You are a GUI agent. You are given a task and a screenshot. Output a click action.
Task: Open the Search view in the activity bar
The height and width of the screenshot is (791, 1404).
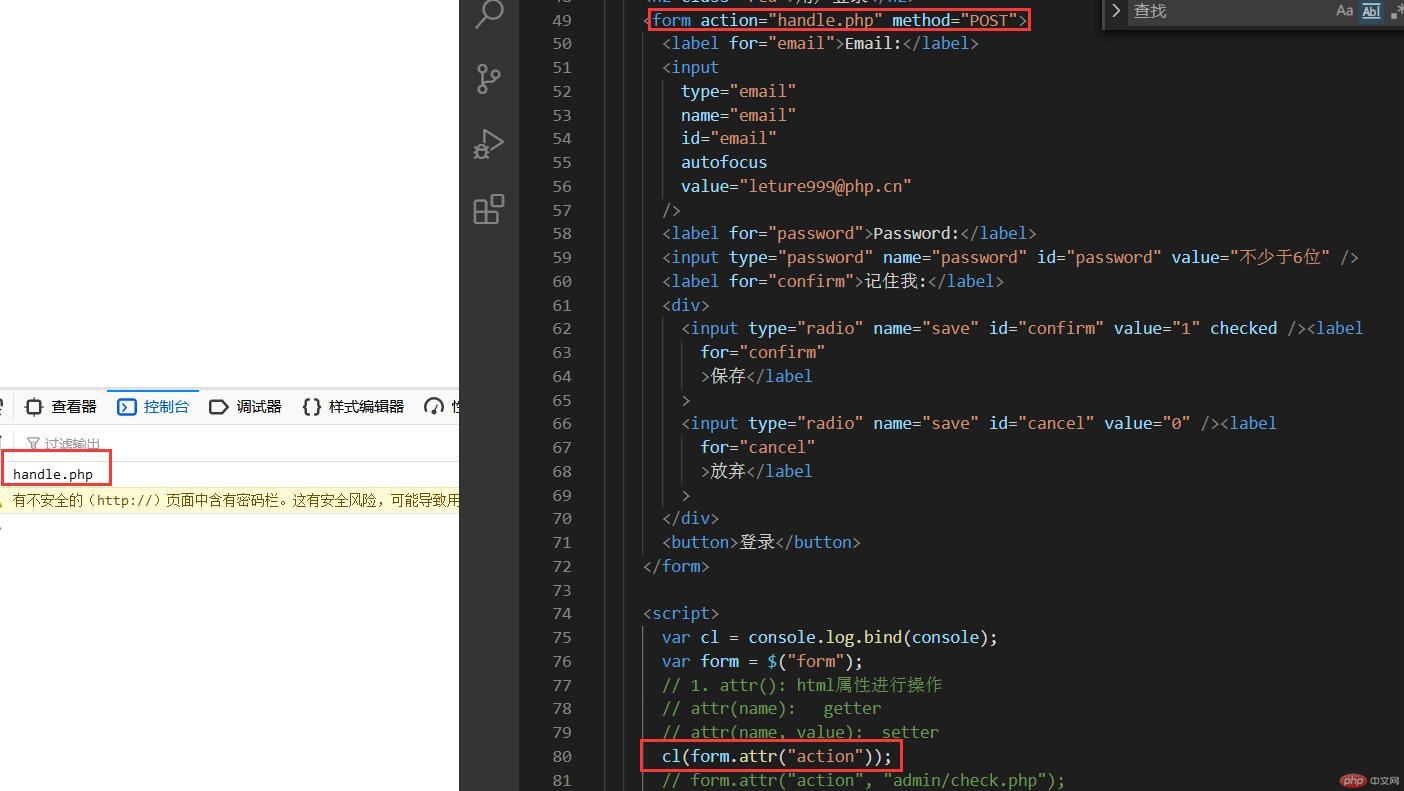[x=489, y=14]
